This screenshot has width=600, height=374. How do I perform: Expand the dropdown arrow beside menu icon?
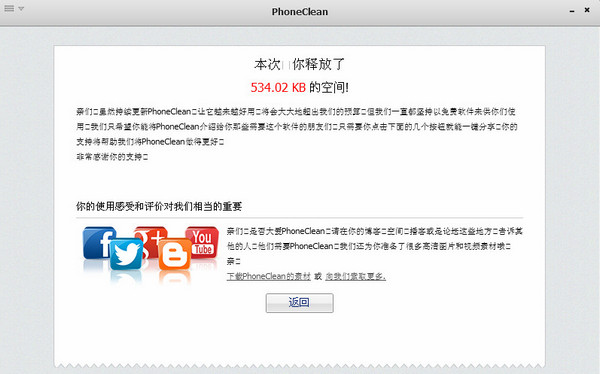(x=21, y=9)
